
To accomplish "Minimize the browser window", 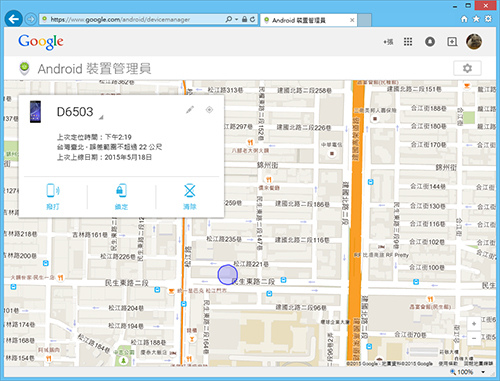I will pos(455,6).
